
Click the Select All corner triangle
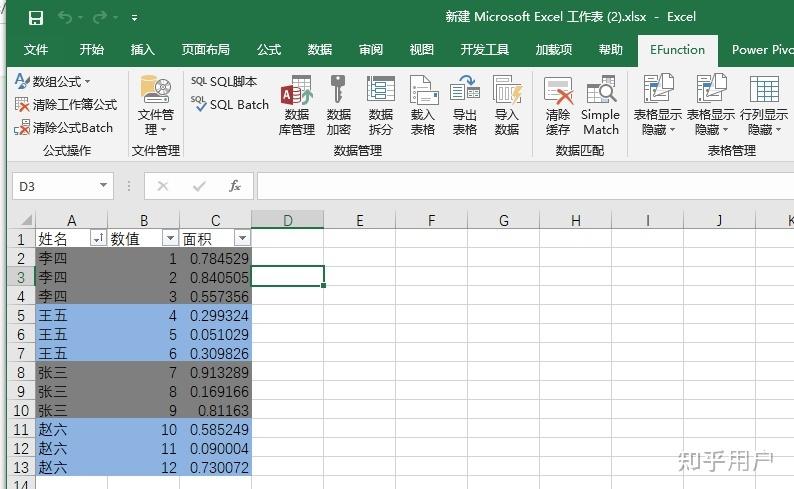click(26, 220)
